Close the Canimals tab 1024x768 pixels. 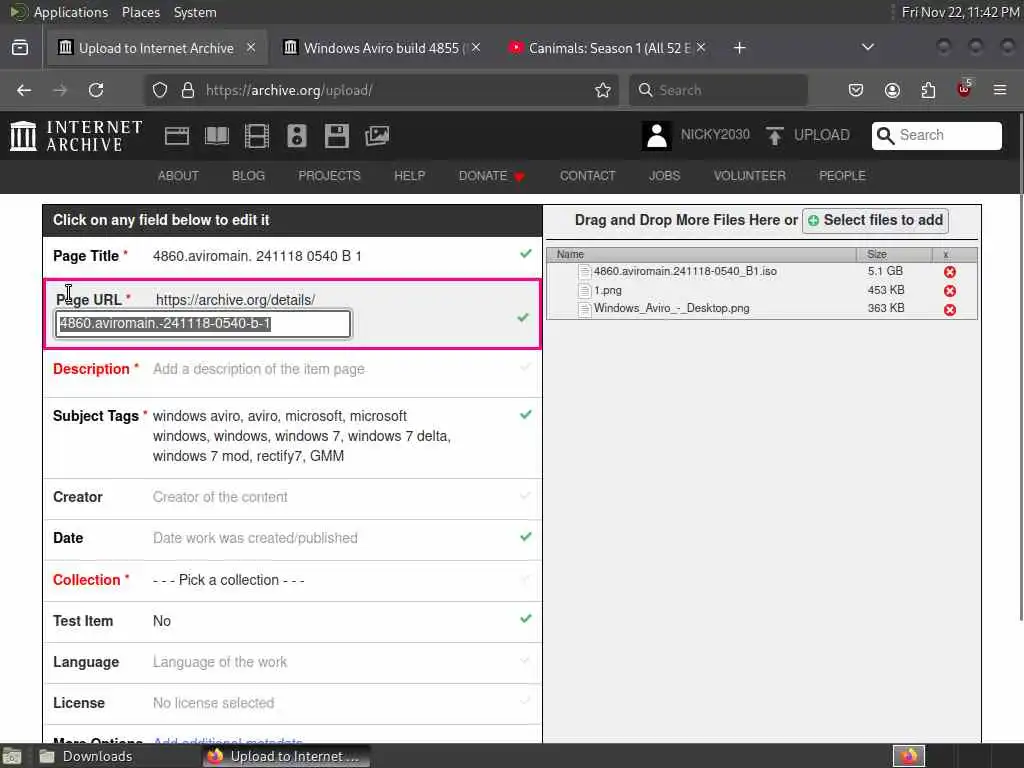pos(701,47)
